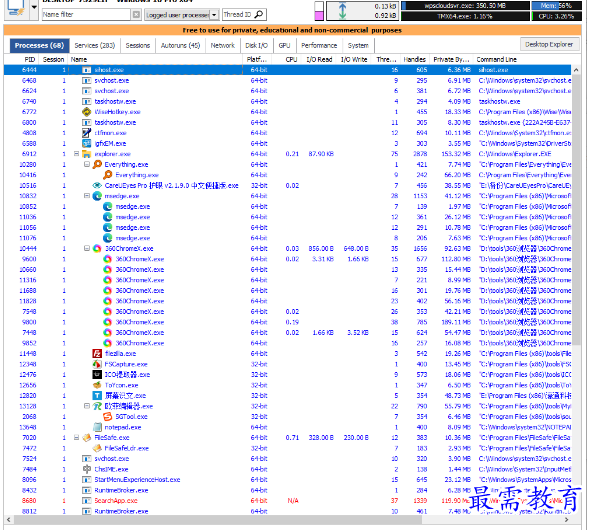Viewport: 590px width, 530px height.
Task: Click the horizontal scrollbar left arrow
Action: coord(9,520)
